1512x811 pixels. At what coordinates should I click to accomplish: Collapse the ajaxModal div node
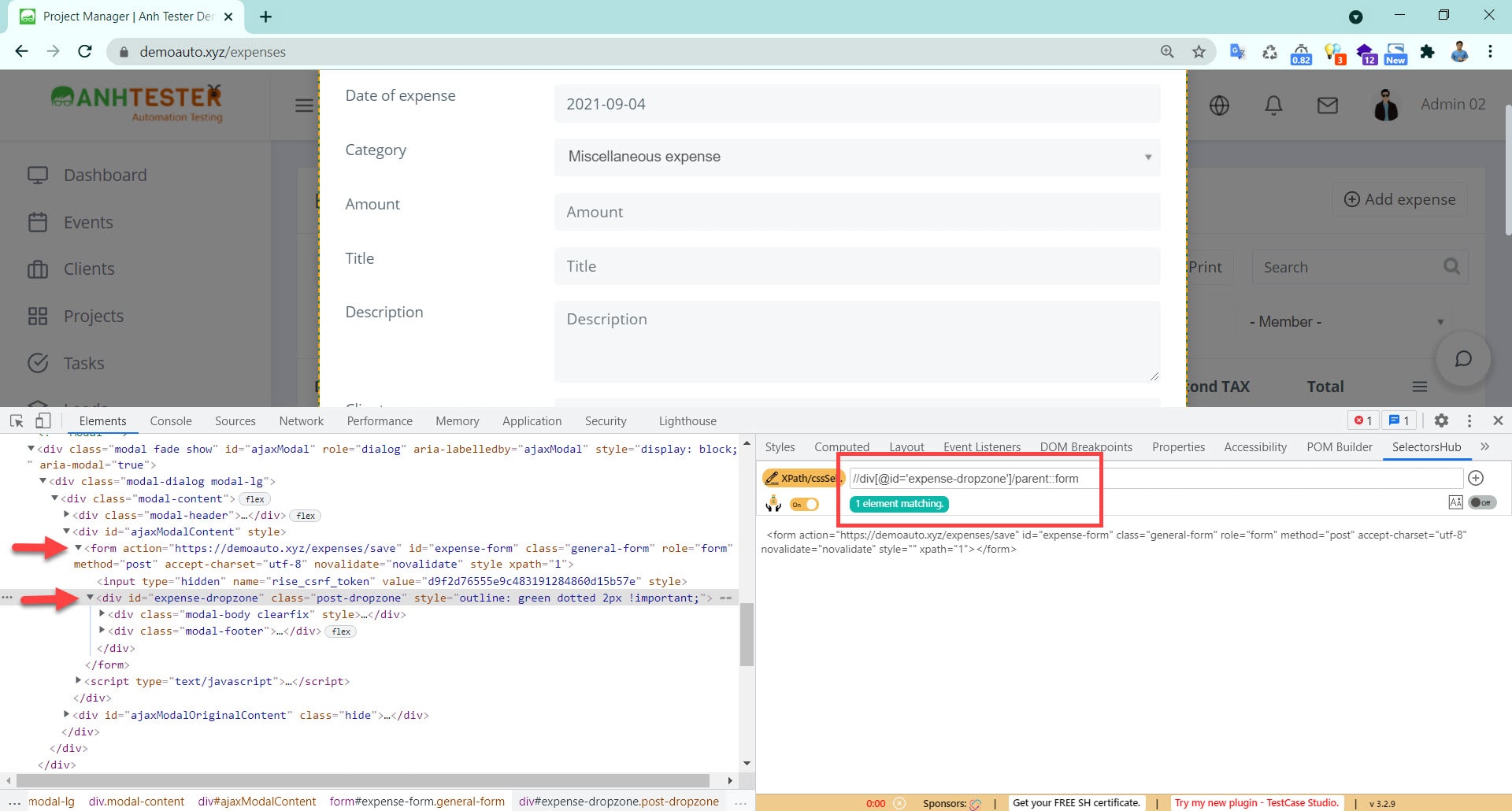click(x=31, y=449)
